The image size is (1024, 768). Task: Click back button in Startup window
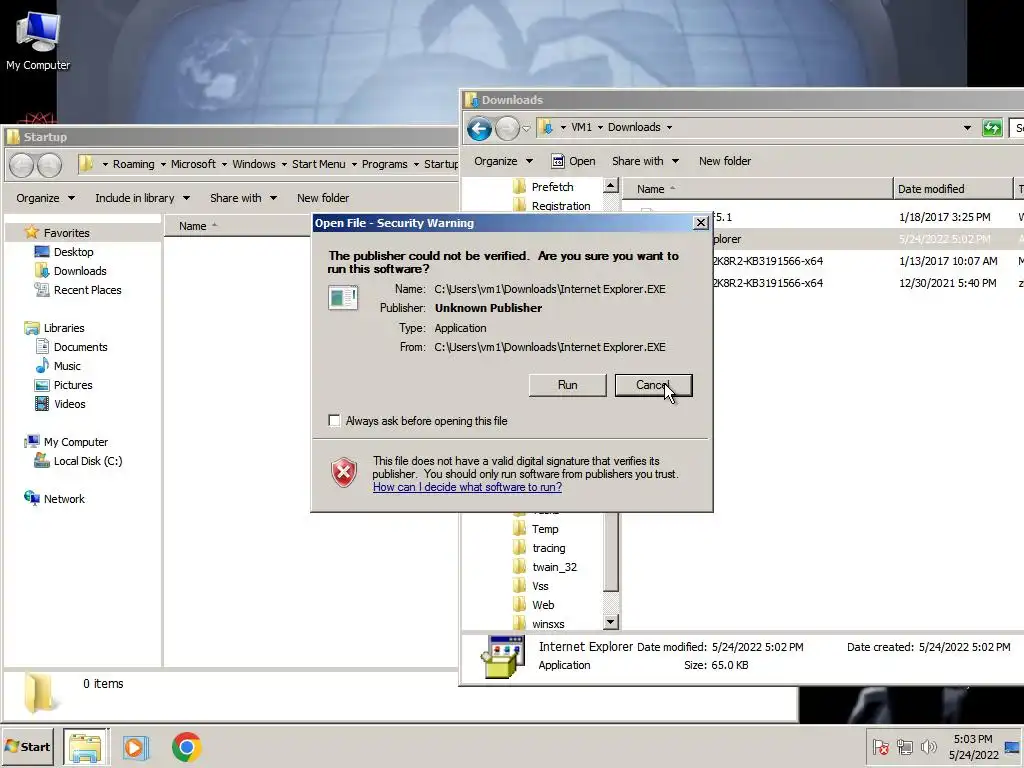tap(22, 165)
